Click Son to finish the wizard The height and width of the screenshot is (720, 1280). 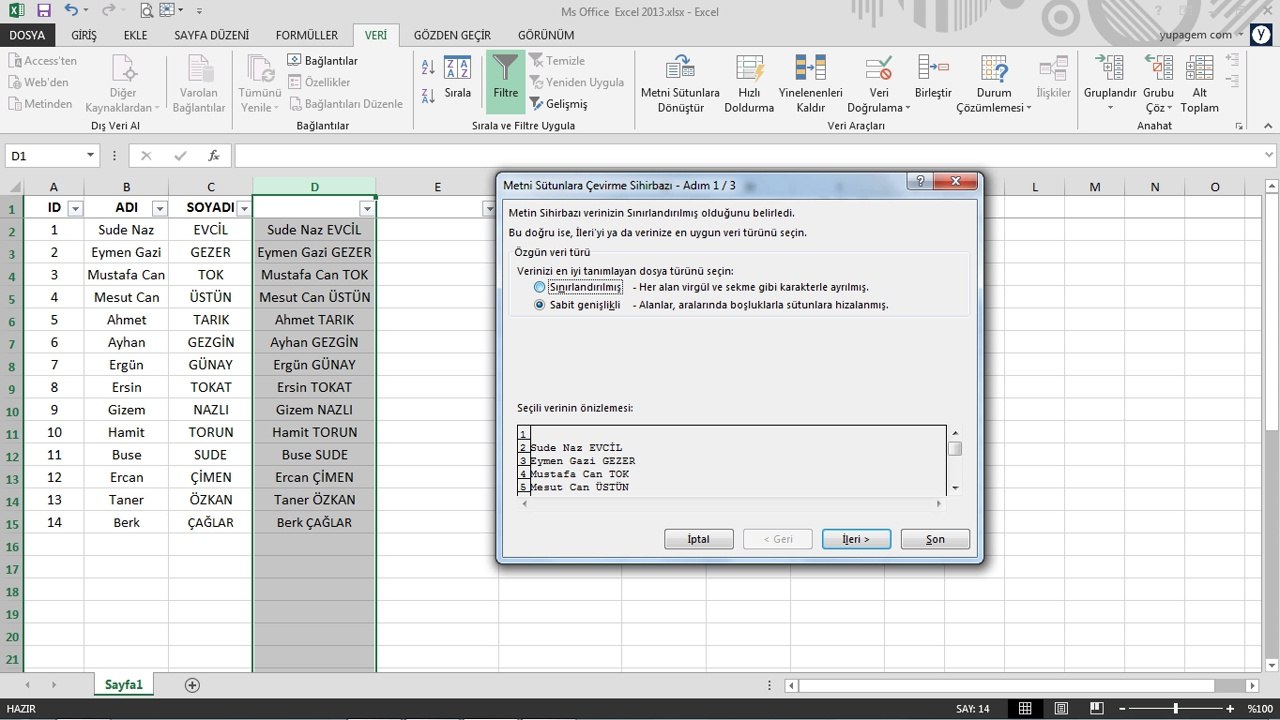pos(935,539)
